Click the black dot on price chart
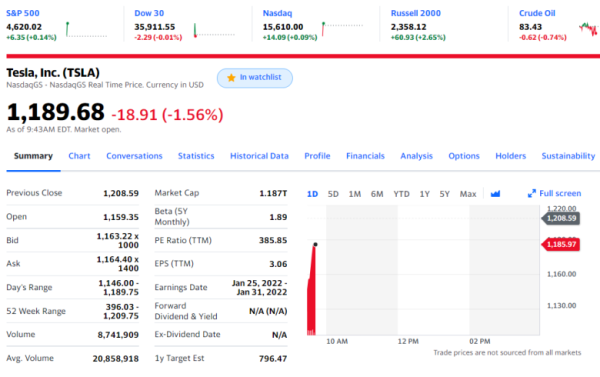The height and width of the screenshot is (377, 600). [315, 244]
